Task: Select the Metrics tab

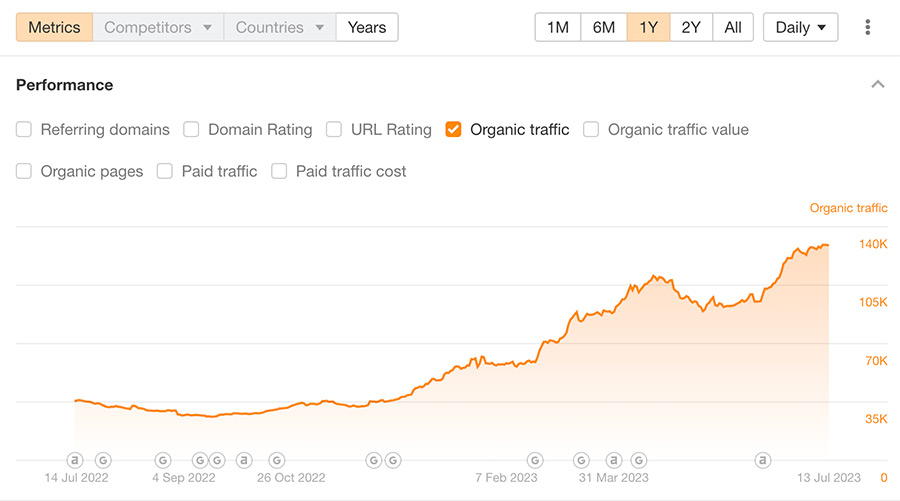Action: coord(55,27)
